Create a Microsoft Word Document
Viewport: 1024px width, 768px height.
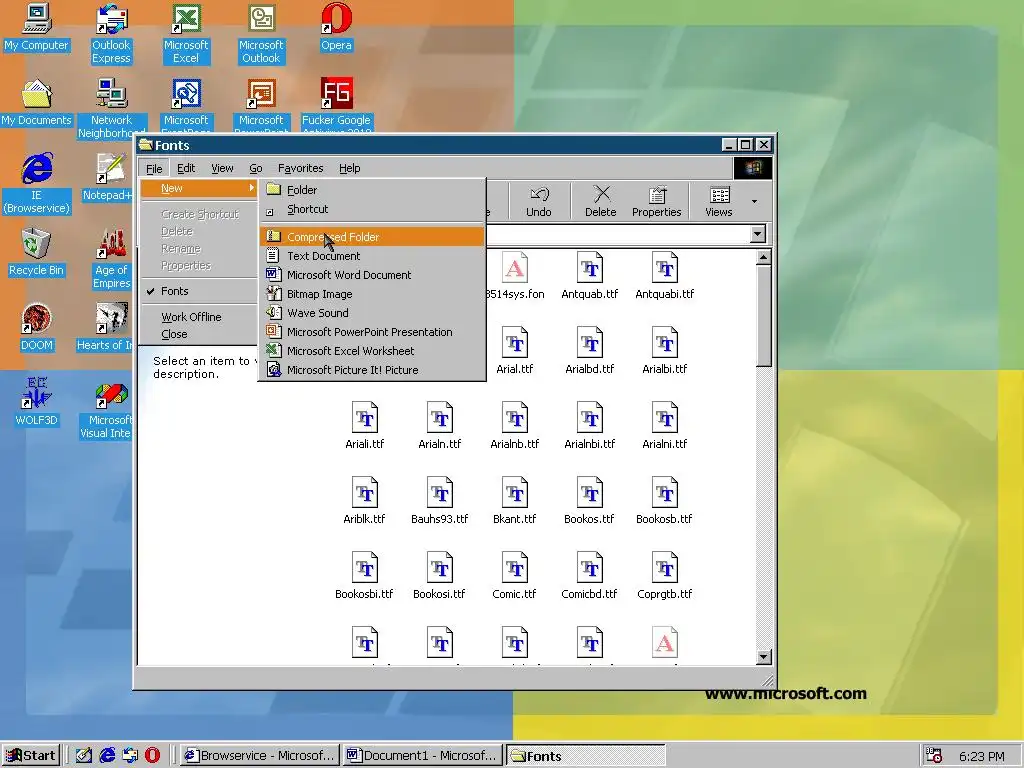pos(372,275)
